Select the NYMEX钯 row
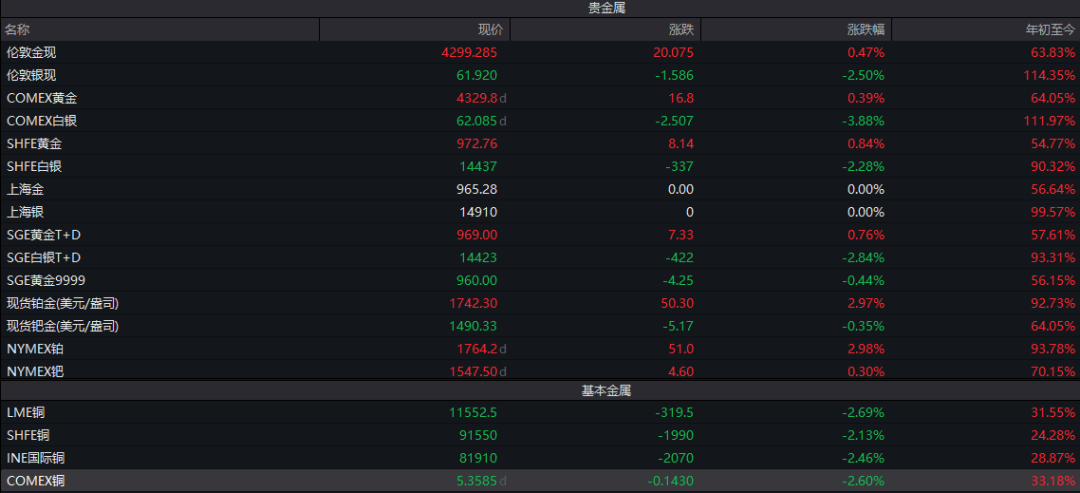This screenshot has height=493, width=1080. [35, 371]
